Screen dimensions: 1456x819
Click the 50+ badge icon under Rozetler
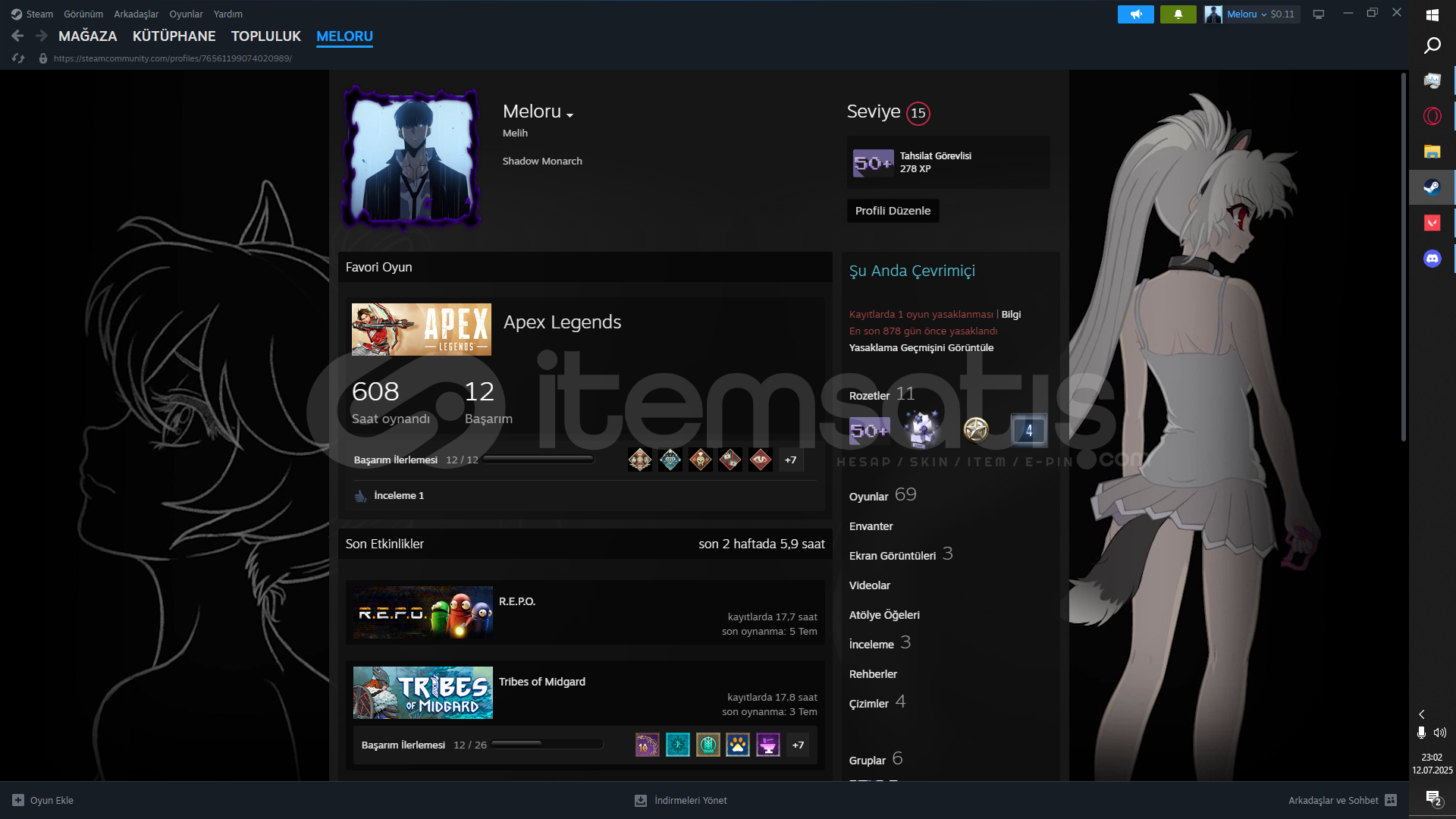pos(869,431)
